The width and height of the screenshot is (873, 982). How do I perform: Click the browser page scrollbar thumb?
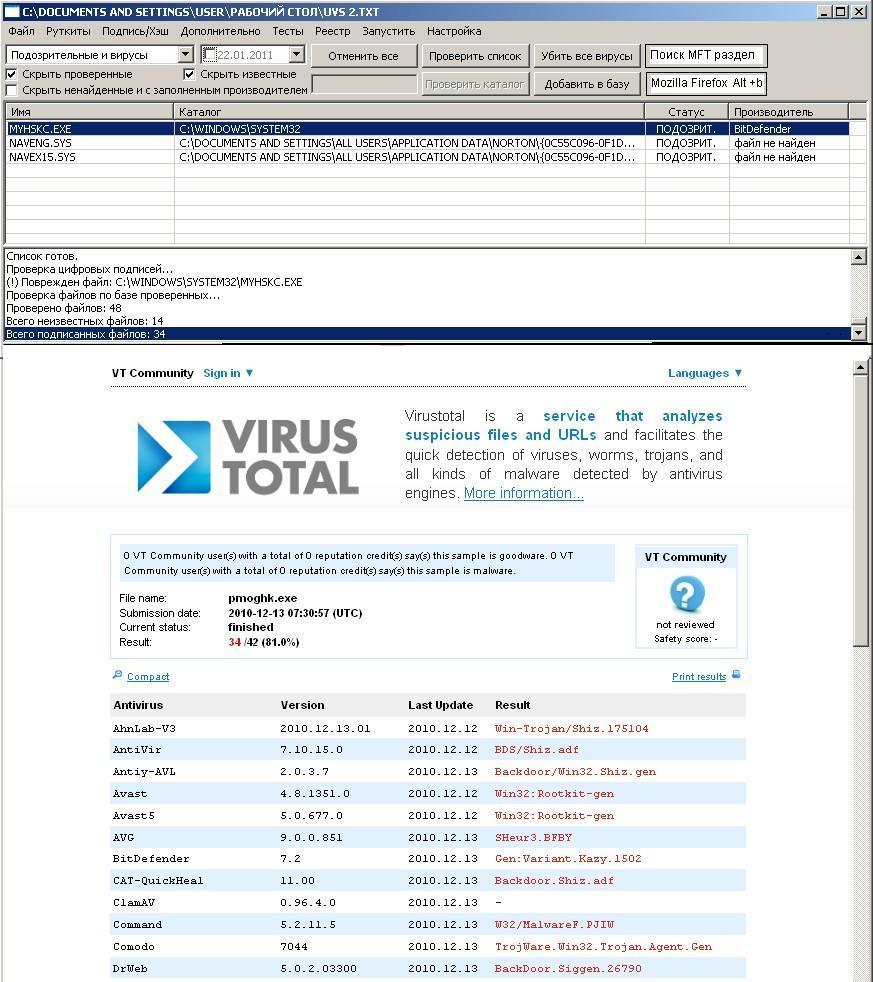pyautogui.click(x=860, y=510)
